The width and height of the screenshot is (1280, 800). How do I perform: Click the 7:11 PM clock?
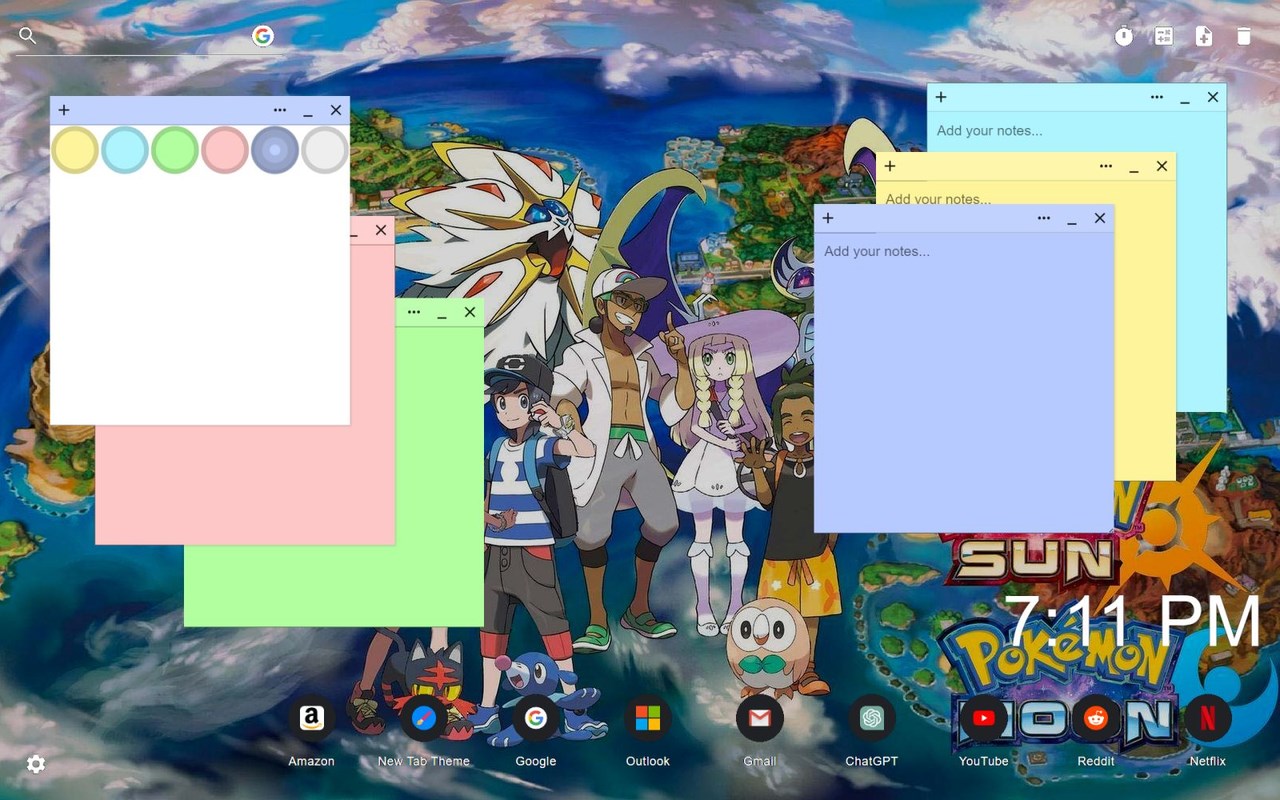click(x=1133, y=621)
